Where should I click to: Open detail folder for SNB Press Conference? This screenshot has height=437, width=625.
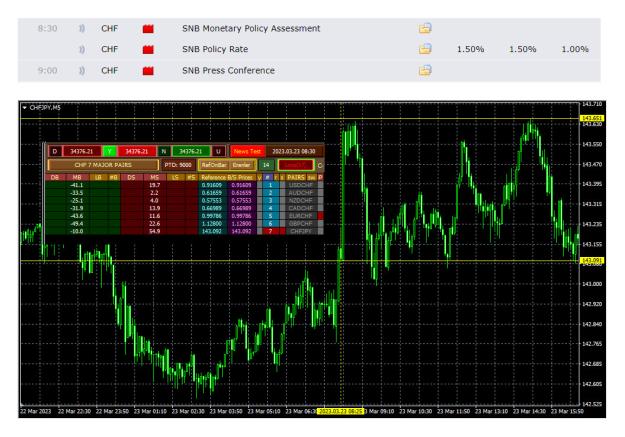[425, 71]
